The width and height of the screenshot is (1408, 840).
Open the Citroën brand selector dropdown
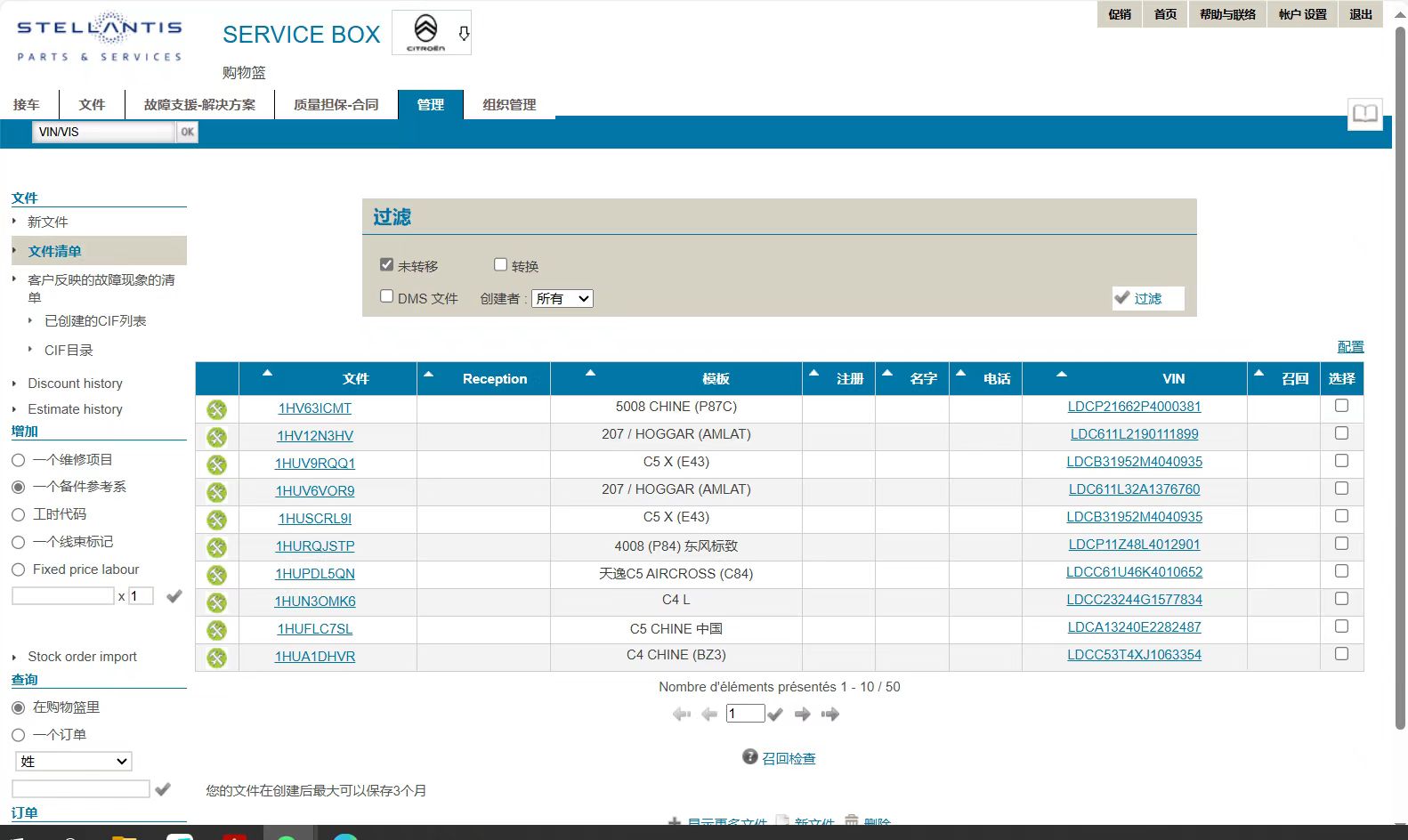(432, 33)
